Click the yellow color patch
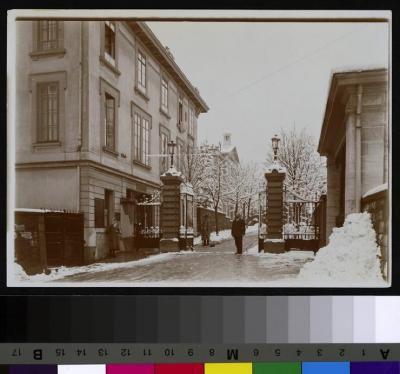The image size is (400, 374). 228,369
